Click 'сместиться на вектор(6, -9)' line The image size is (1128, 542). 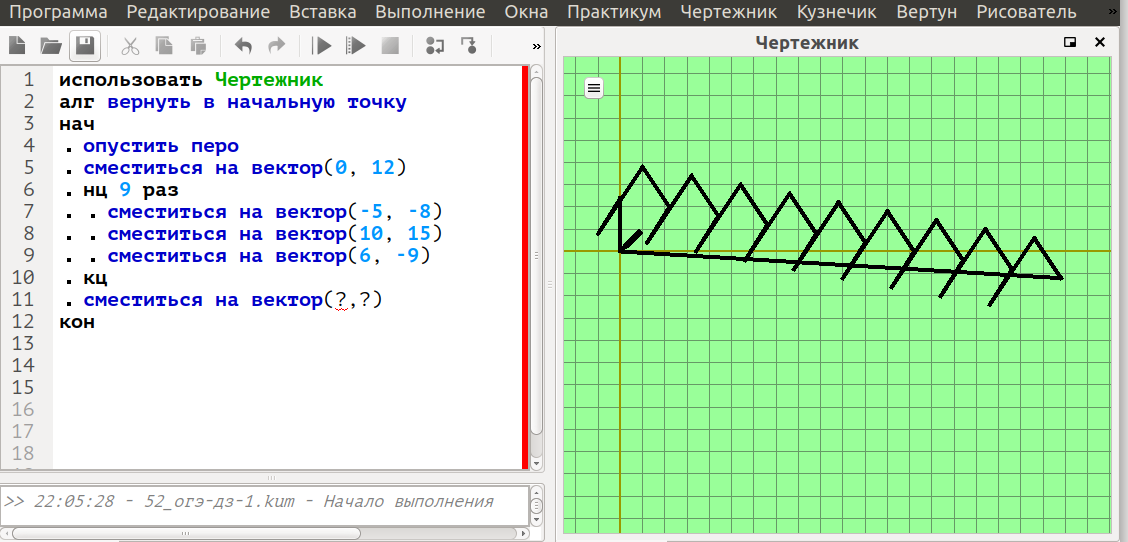[x=269, y=257]
